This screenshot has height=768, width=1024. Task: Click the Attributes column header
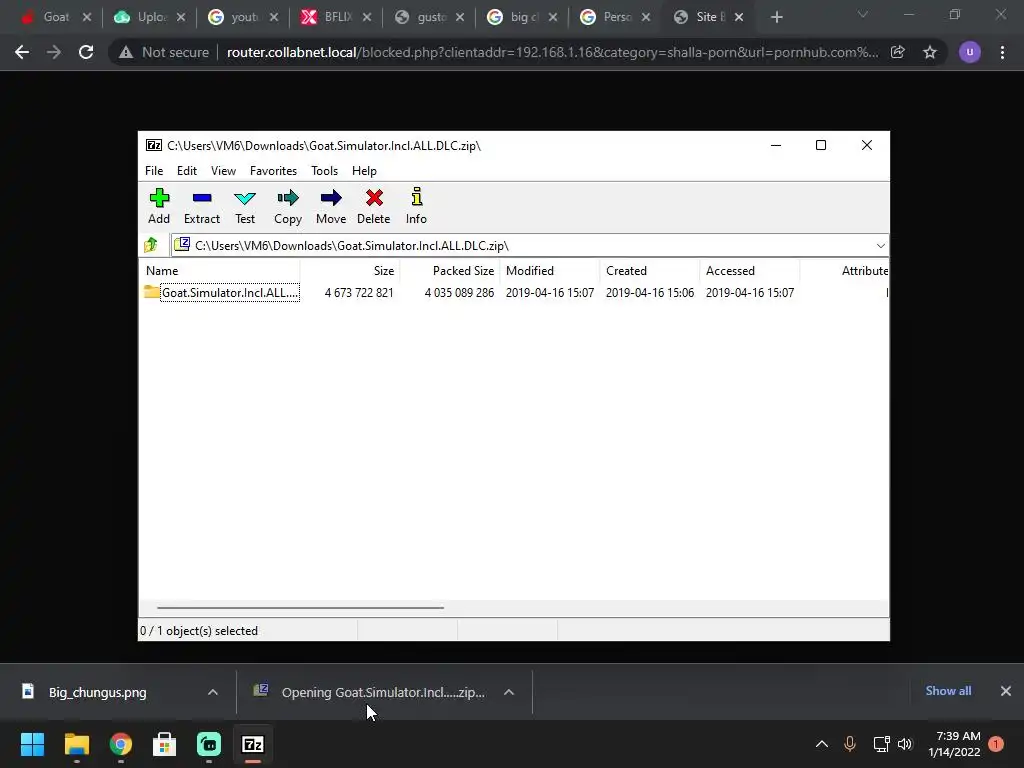click(x=844, y=270)
